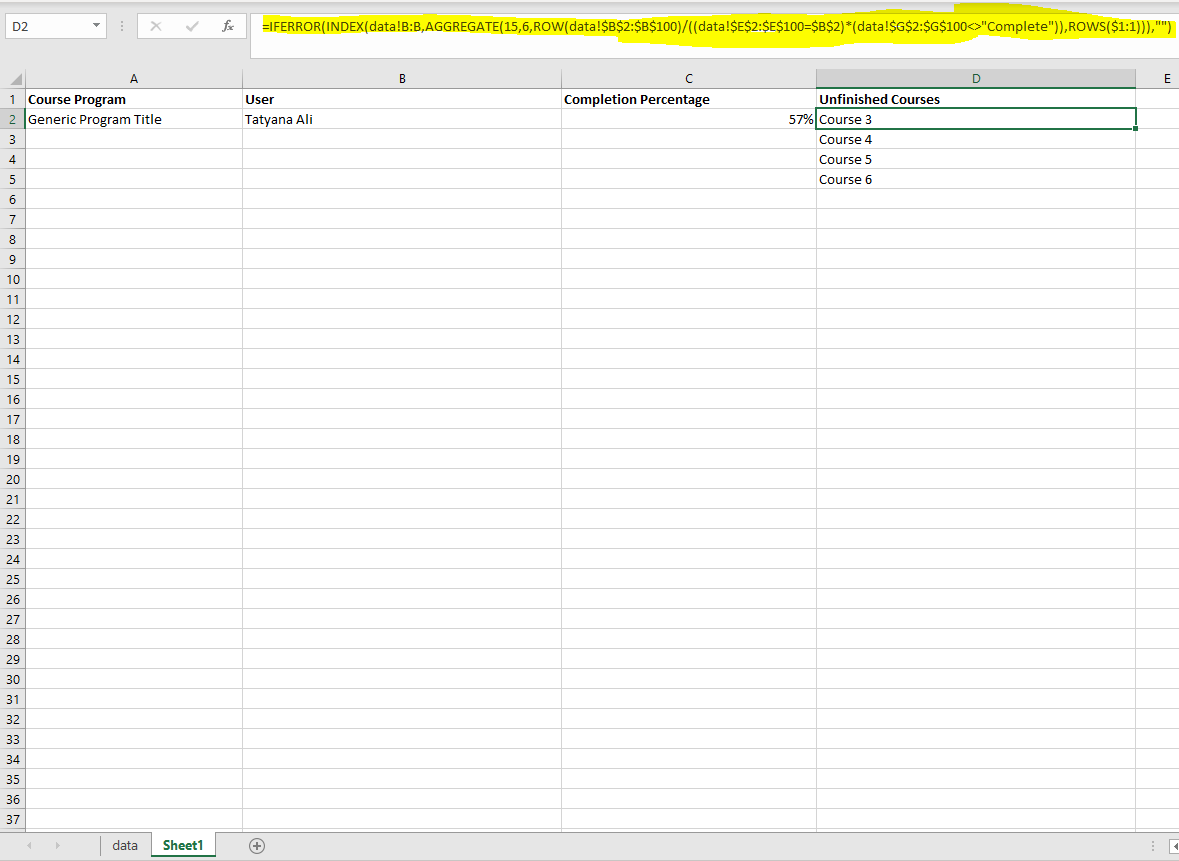Select row 30 header

tap(13, 680)
